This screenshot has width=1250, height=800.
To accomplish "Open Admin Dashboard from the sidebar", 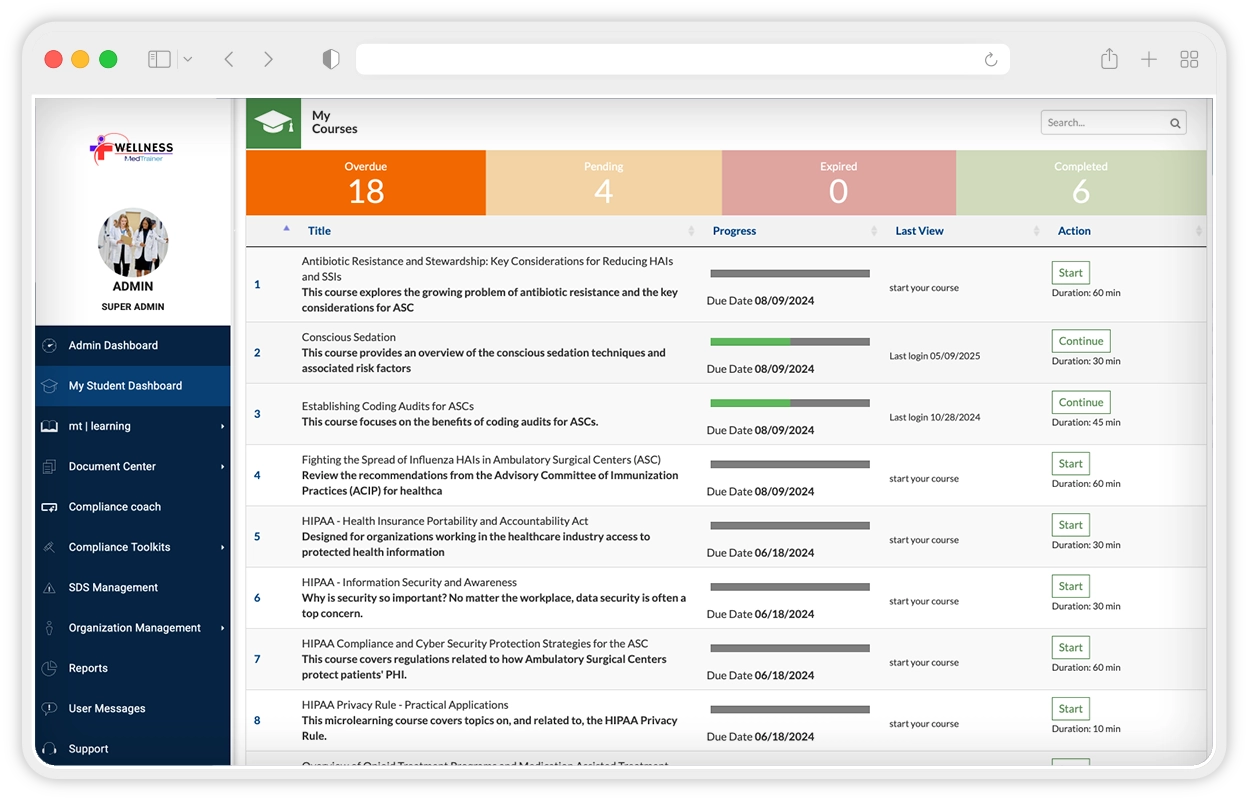I will coord(113,346).
